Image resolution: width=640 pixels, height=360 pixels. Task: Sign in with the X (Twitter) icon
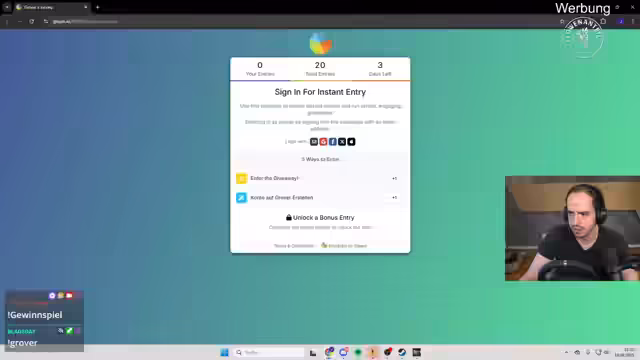342,142
